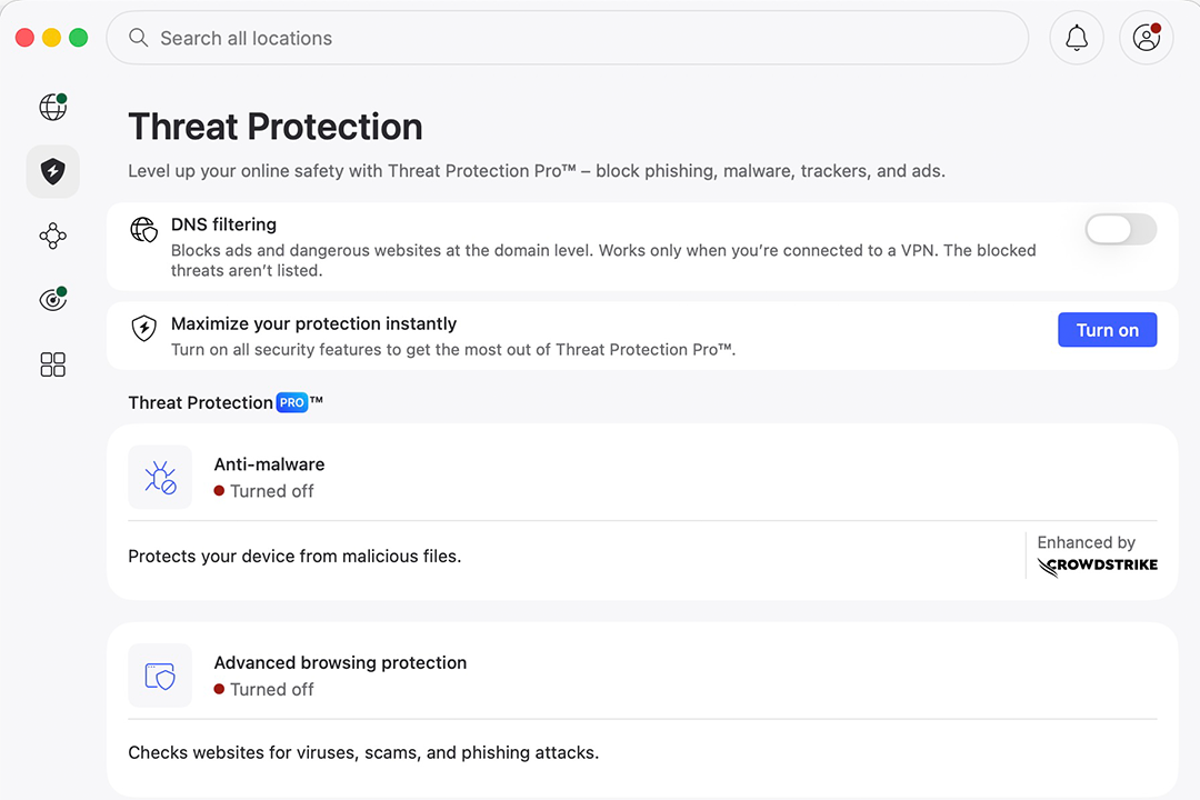
Task: Click the Advanced browsing protection shield icon
Action: (160, 675)
